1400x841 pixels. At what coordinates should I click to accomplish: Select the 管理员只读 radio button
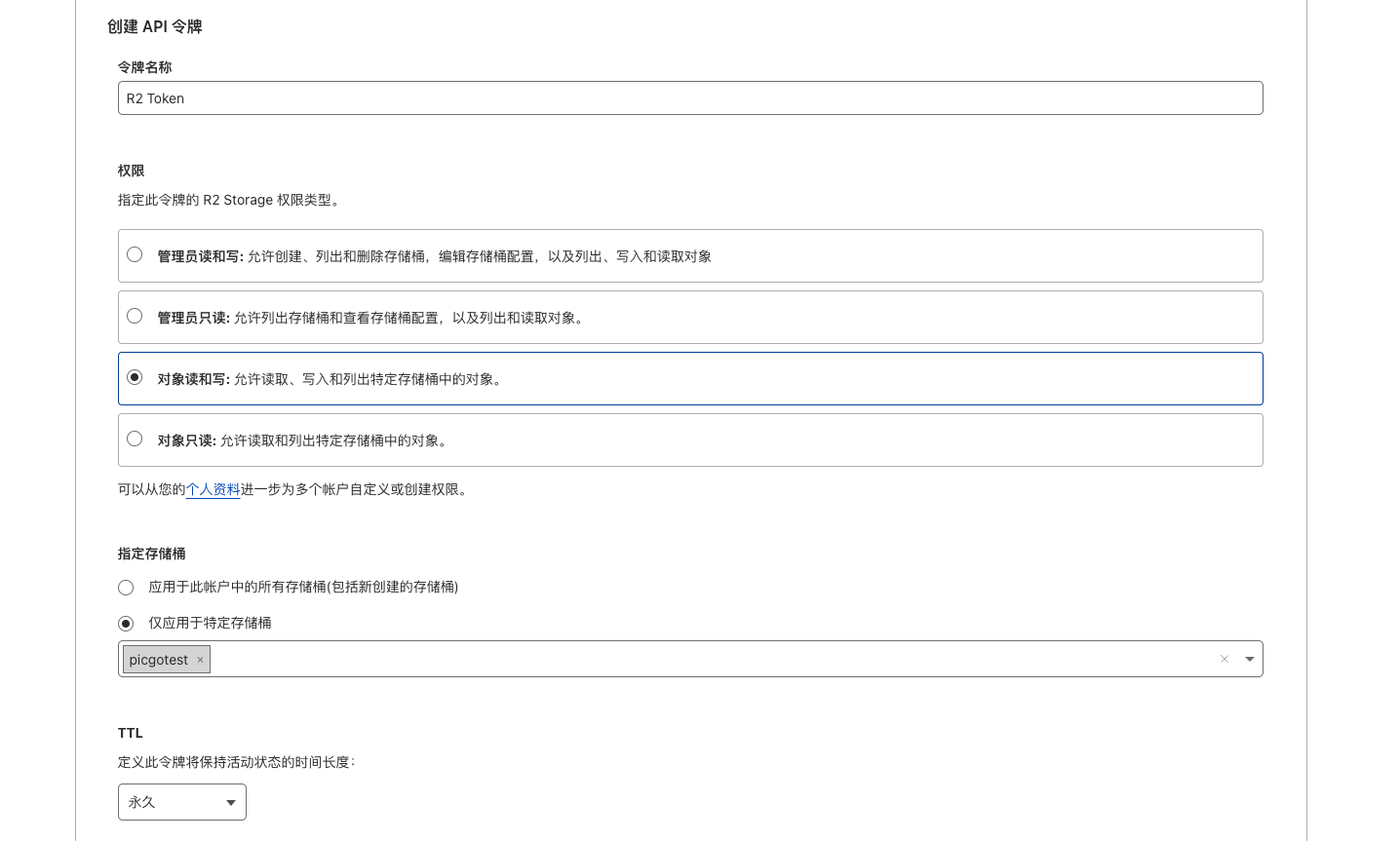[135, 317]
